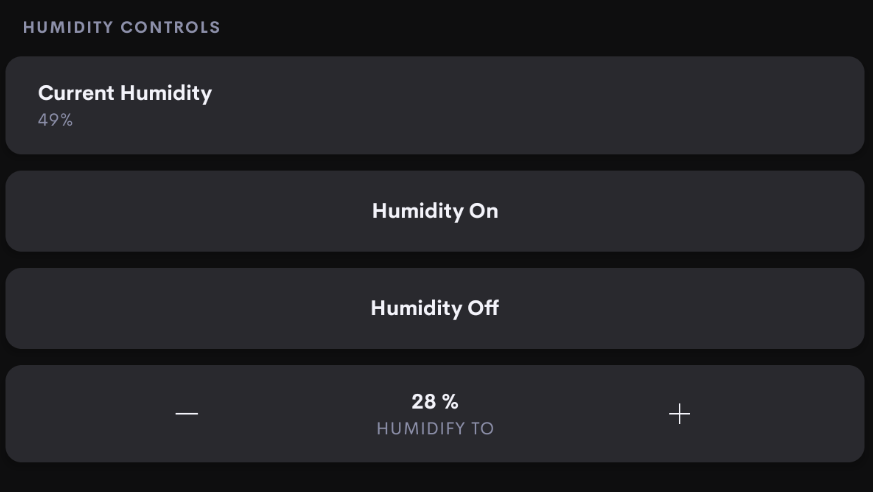
Task: Activate the Humidity Off card
Action: pyautogui.click(x=435, y=308)
